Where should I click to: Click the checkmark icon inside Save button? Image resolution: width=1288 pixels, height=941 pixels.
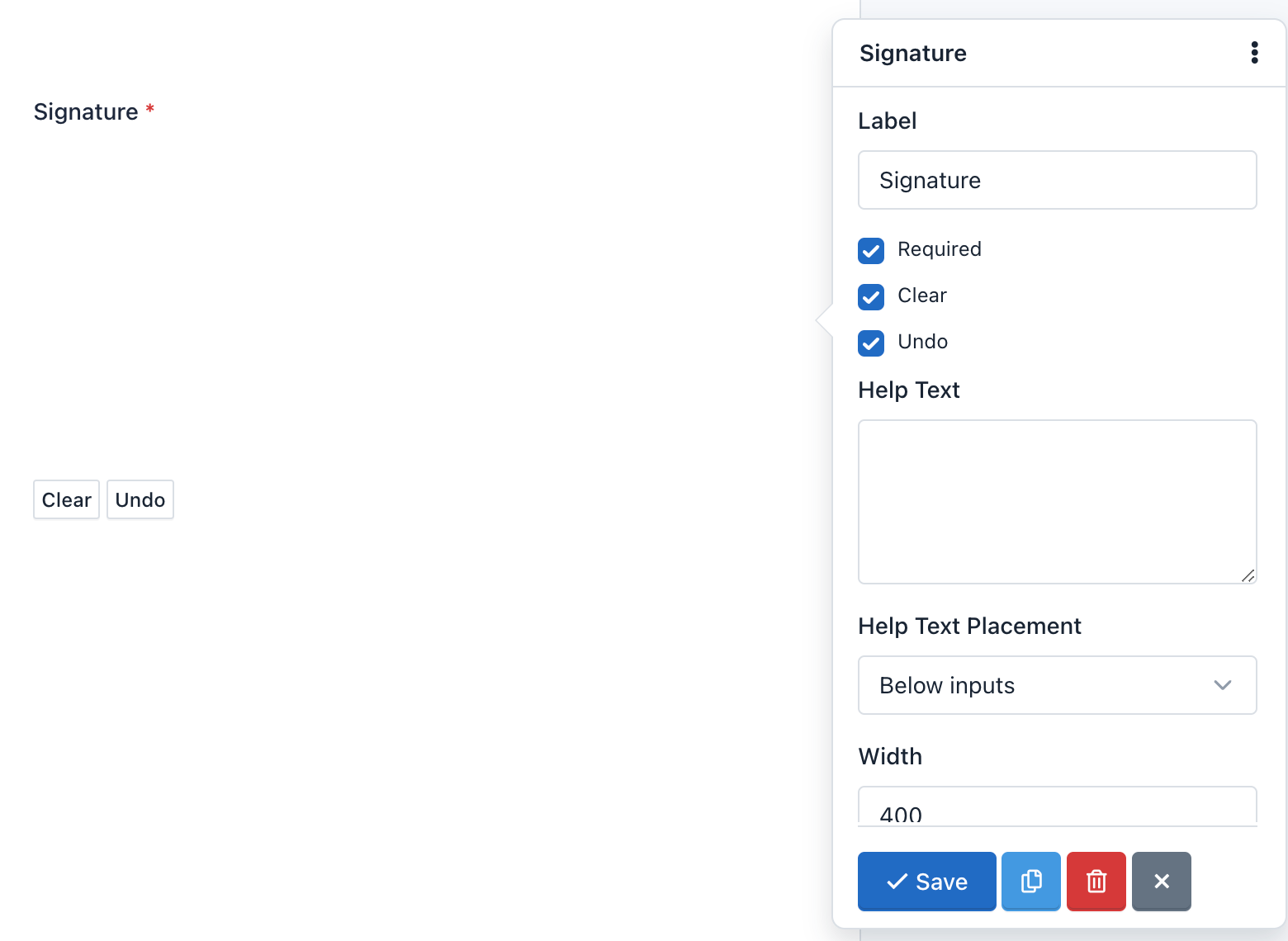click(x=897, y=882)
